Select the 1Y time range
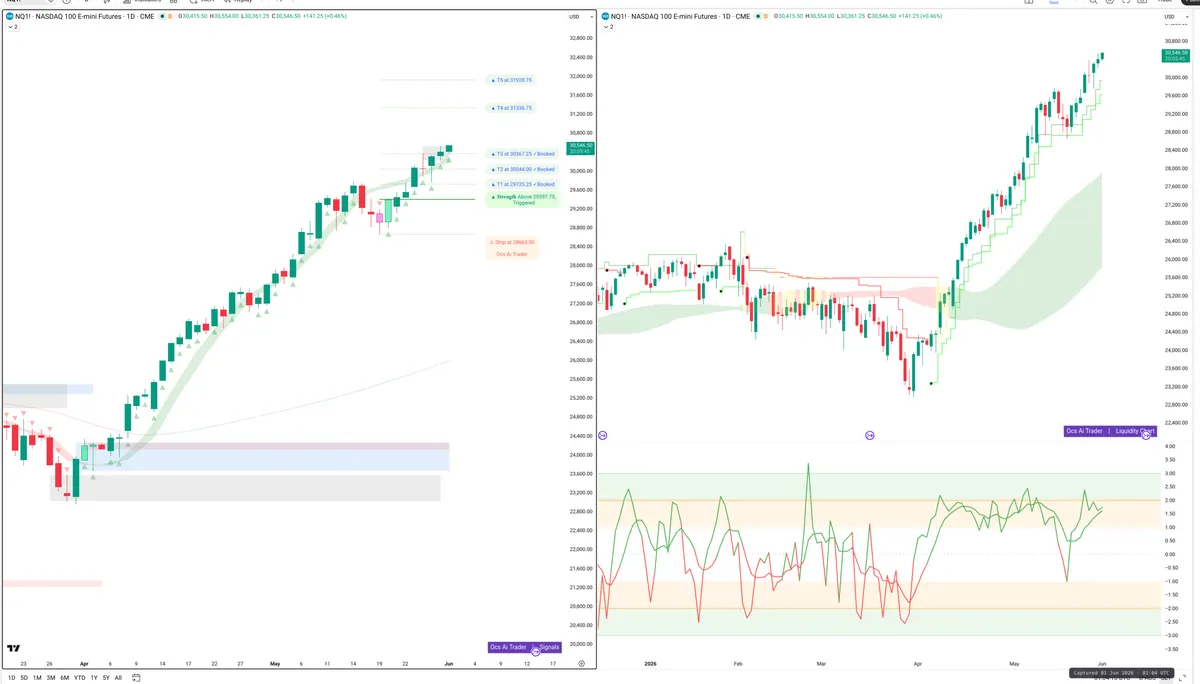1200x684 pixels. pos(94,678)
